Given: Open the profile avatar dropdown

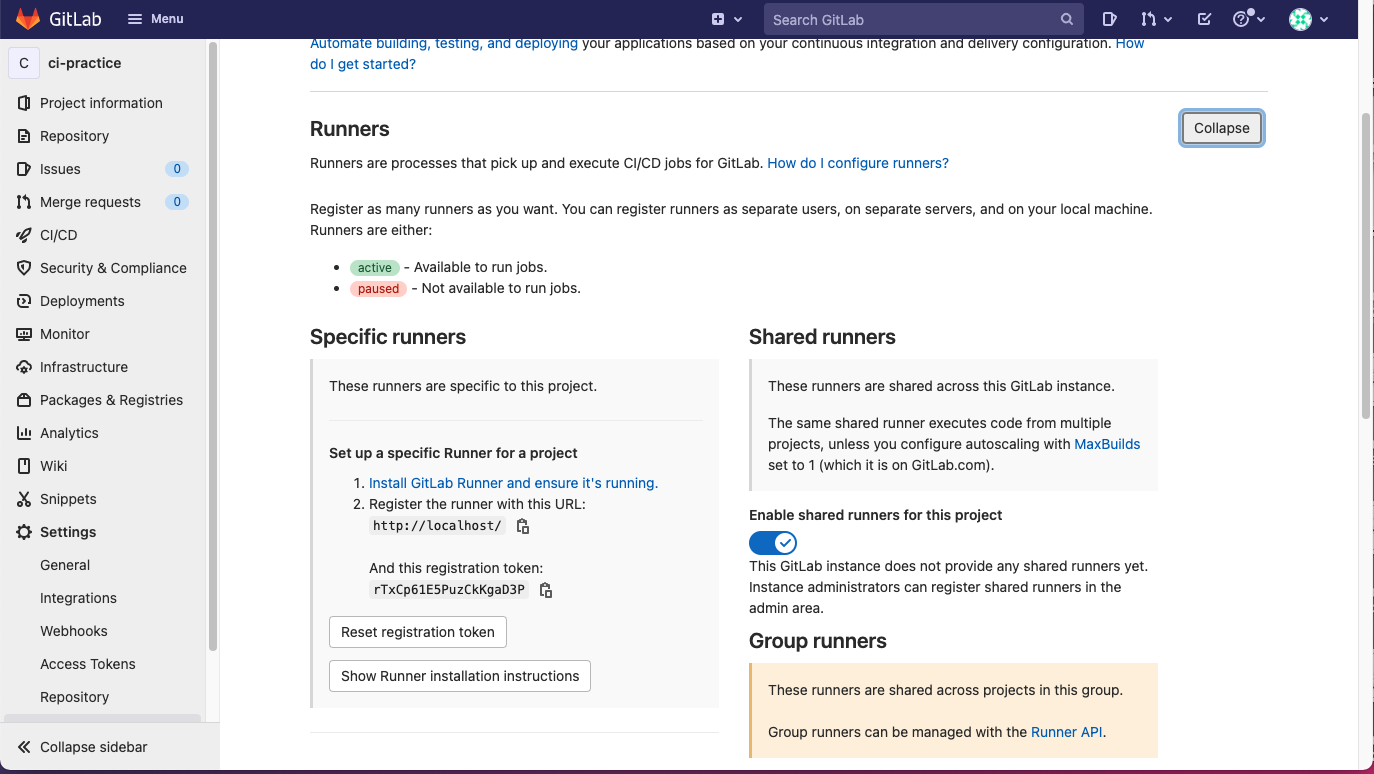Looking at the screenshot, I should [1307, 19].
